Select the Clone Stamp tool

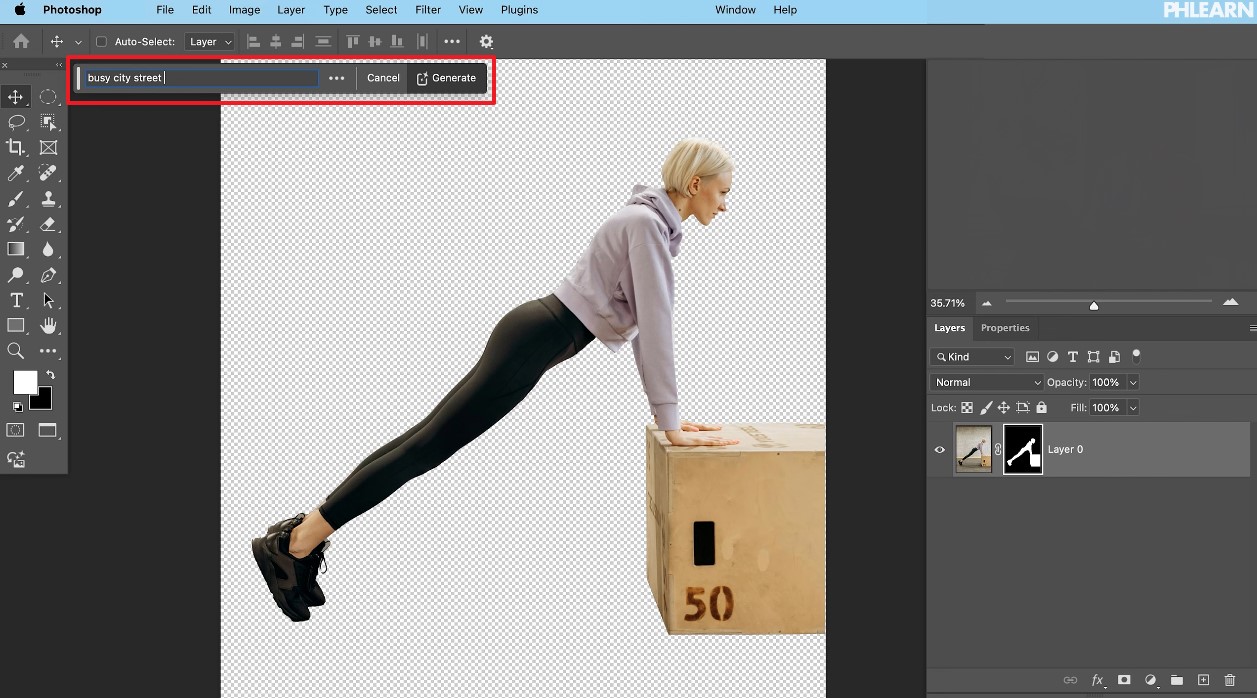pyautogui.click(x=48, y=199)
